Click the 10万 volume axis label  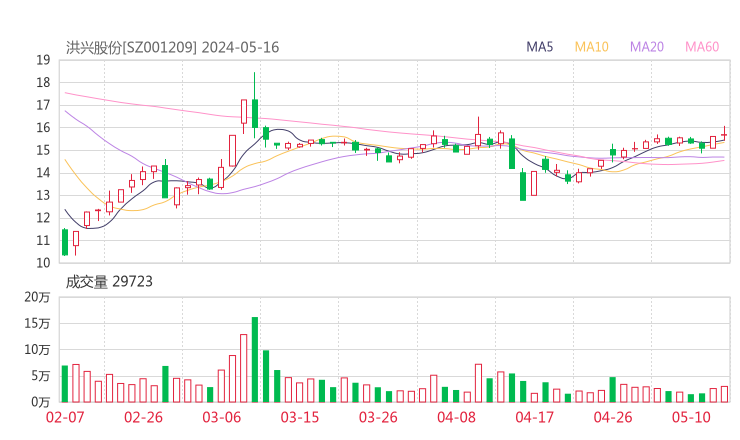point(37,350)
